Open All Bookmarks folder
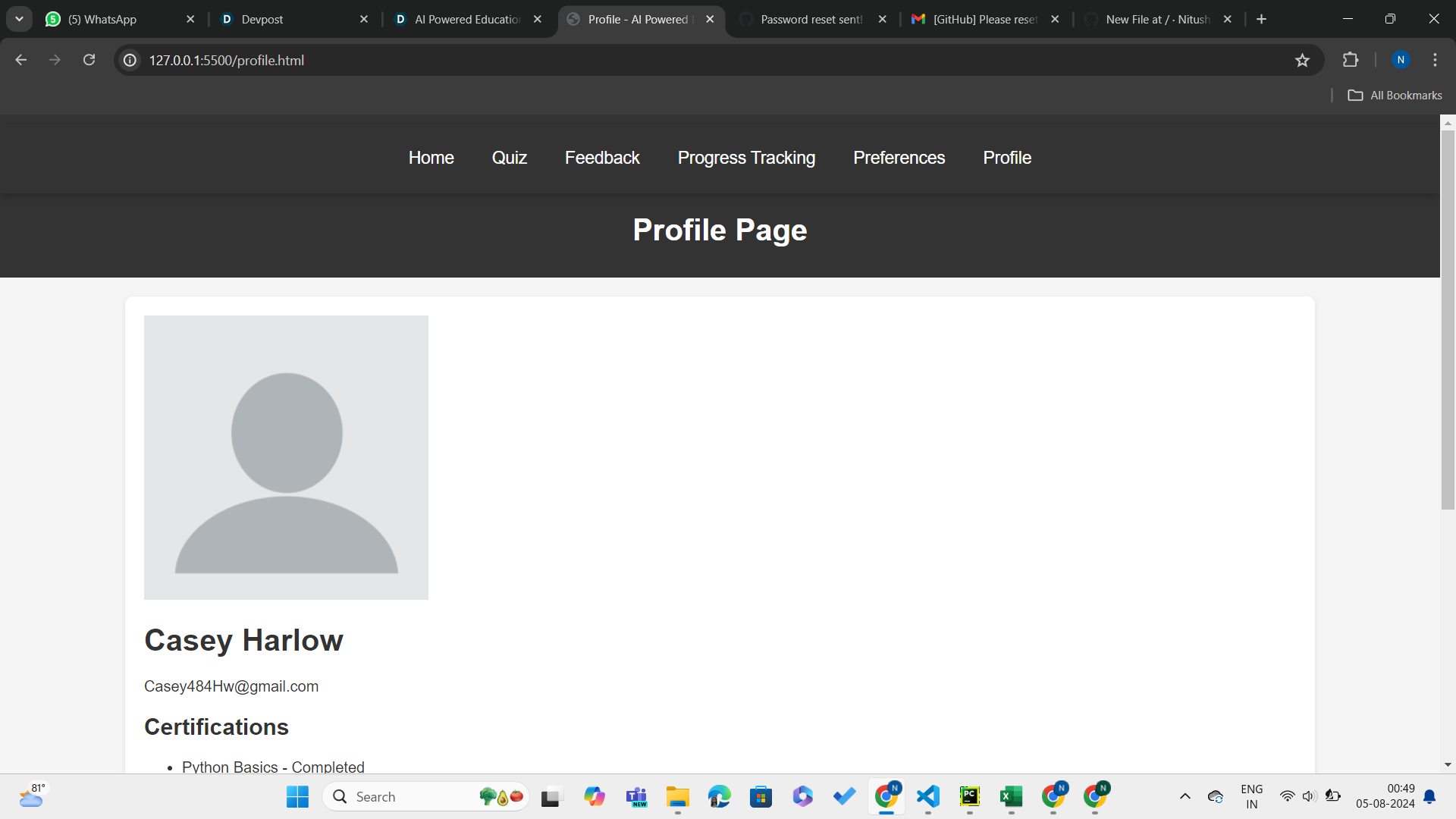 tap(1395, 96)
